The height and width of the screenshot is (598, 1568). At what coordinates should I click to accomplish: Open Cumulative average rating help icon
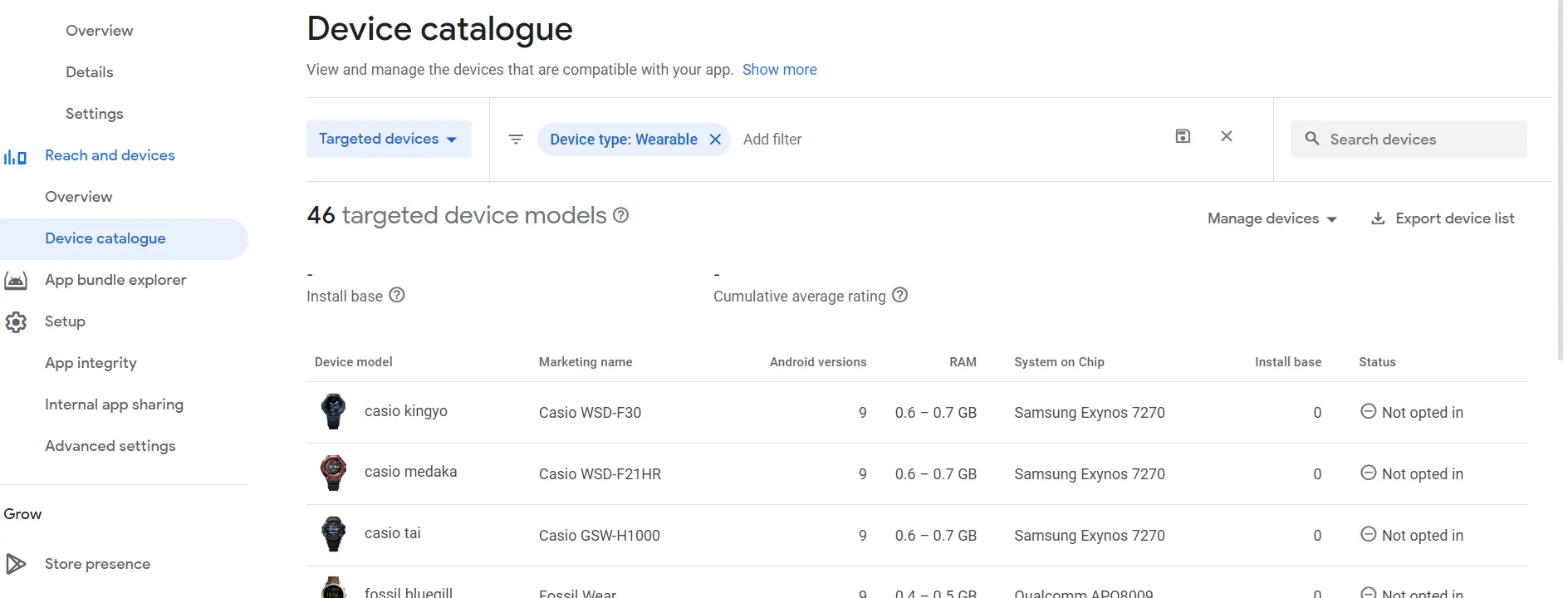point(900,296)
